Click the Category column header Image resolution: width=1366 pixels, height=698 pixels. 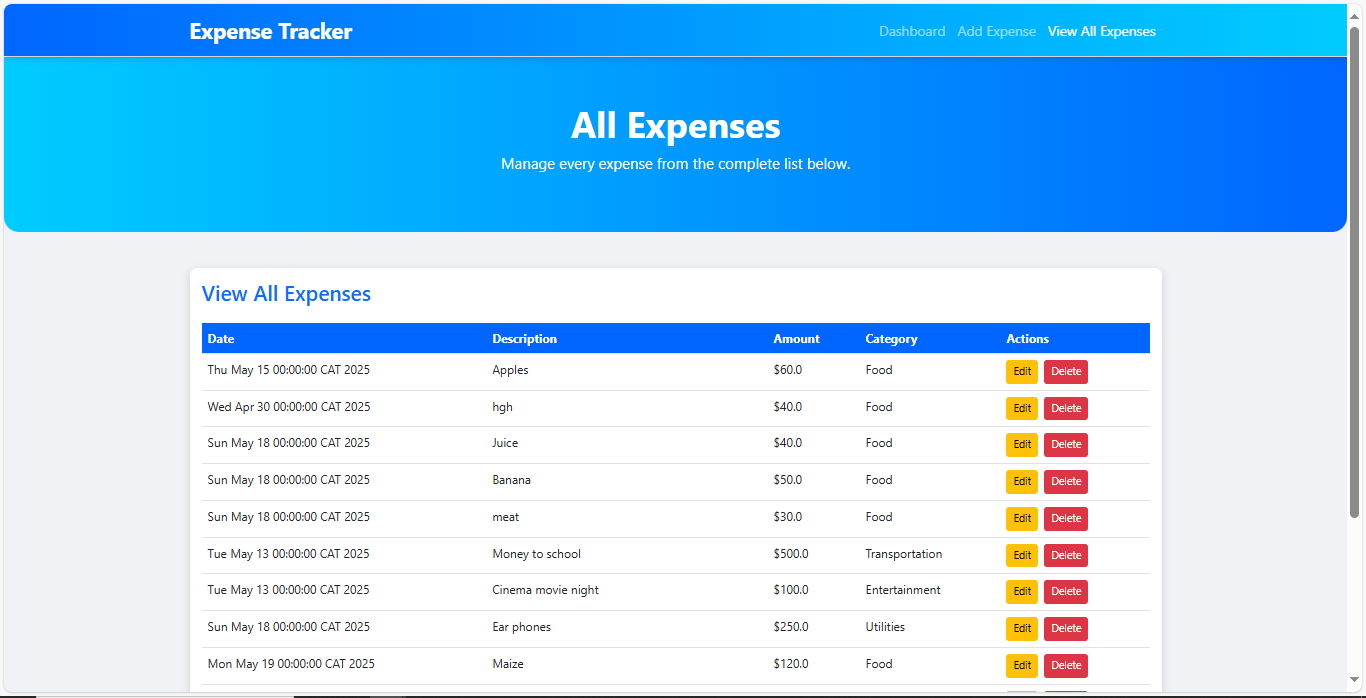click(891, 338)
